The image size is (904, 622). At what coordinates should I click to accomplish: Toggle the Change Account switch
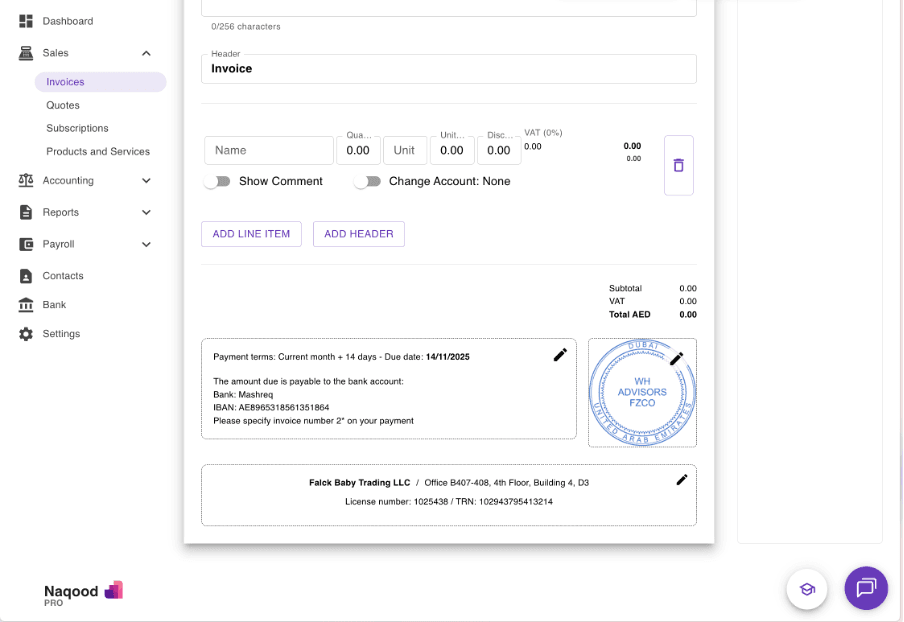coord(367,182)
